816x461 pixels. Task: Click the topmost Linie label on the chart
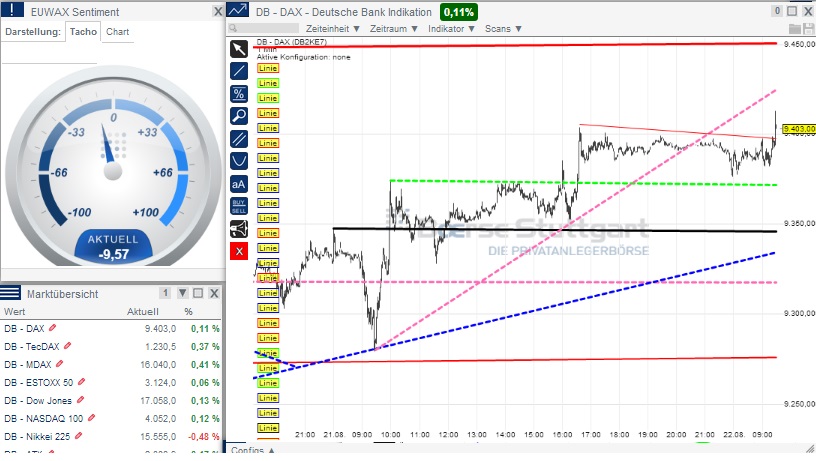267,68
